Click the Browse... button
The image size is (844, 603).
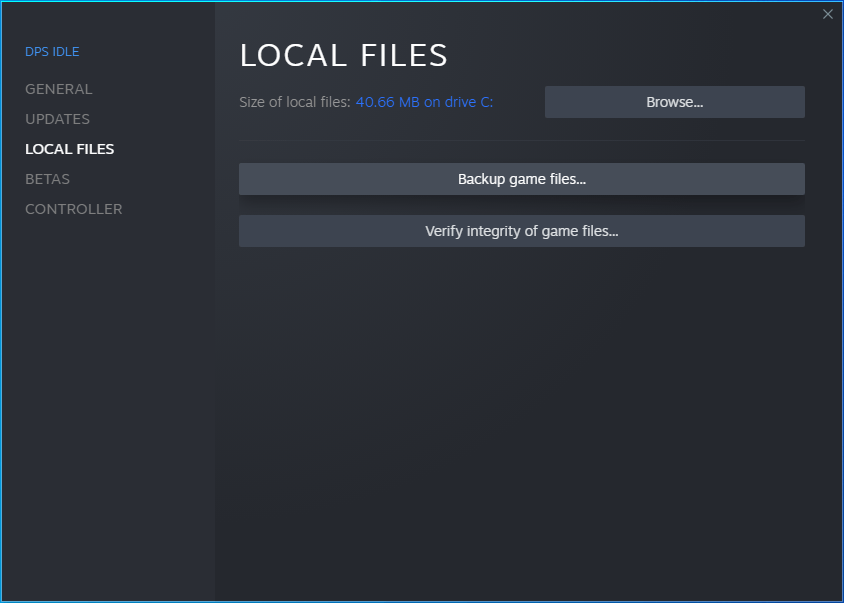coord(674,102)
